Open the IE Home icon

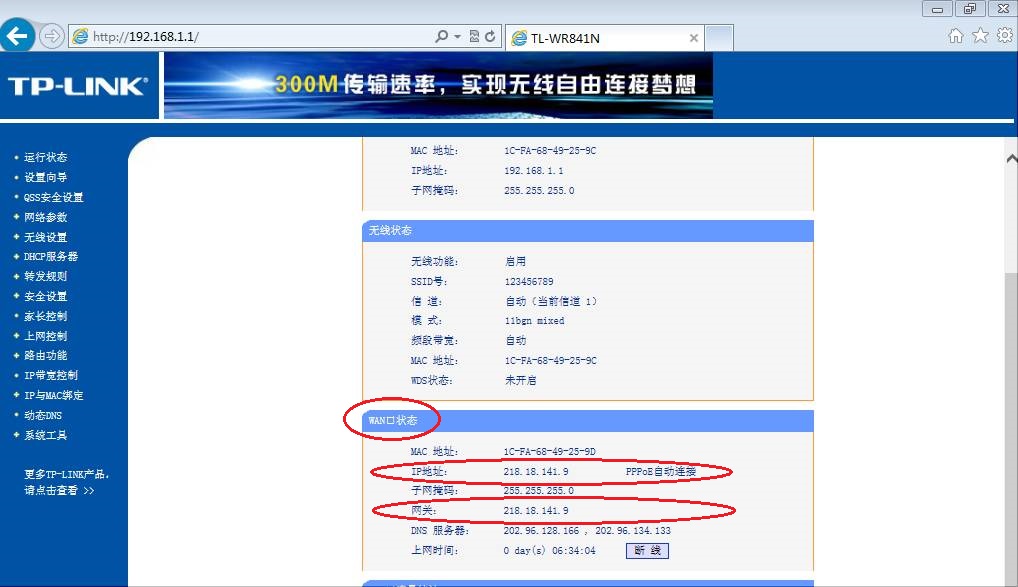[x=956, y=36]
